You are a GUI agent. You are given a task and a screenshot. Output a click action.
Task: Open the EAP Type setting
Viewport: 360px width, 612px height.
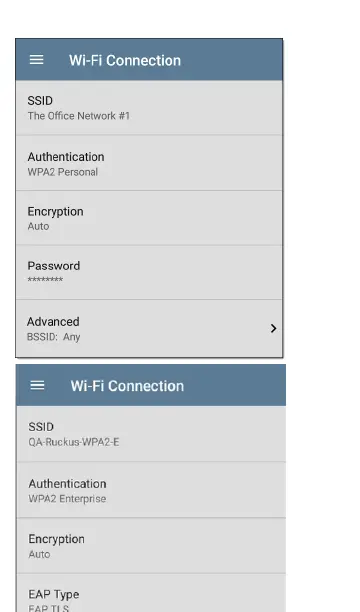pyautogui.click(x=151, y=593)
